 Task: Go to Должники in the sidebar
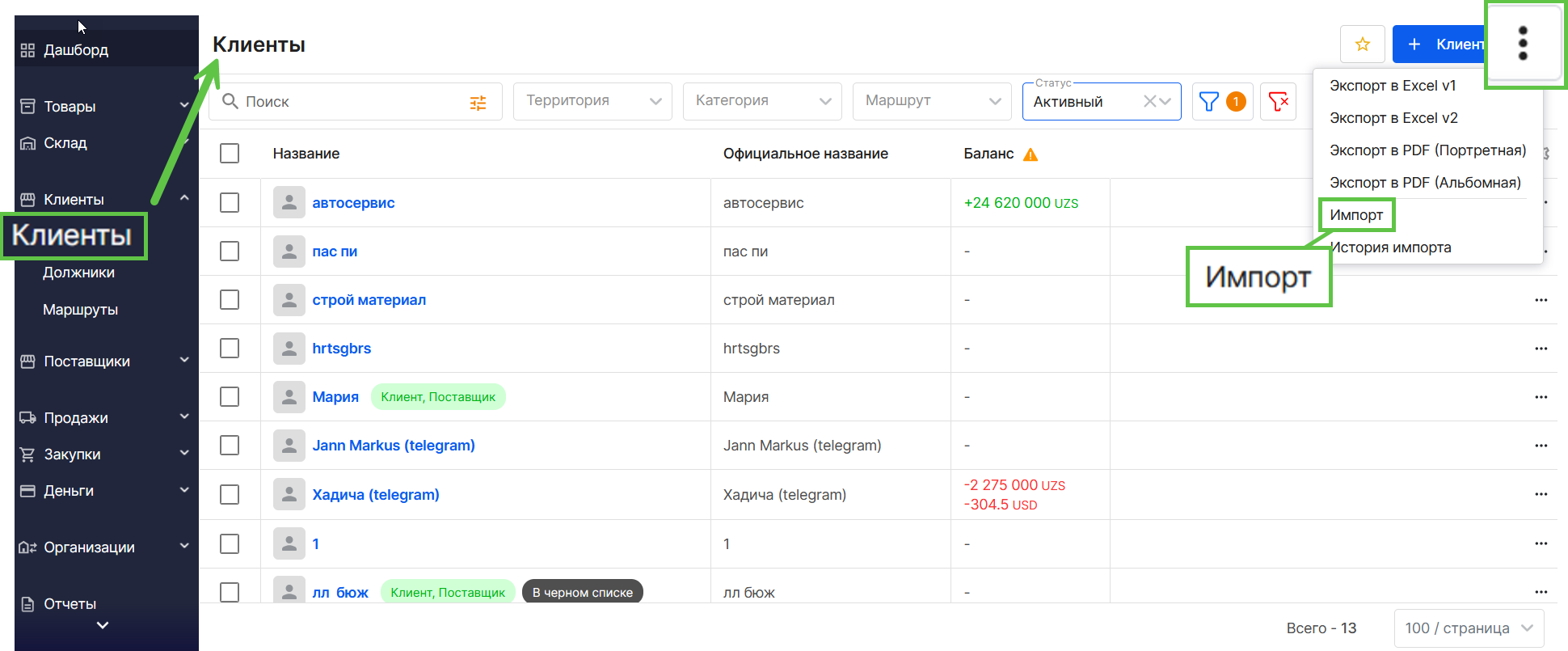coord(78,273)
